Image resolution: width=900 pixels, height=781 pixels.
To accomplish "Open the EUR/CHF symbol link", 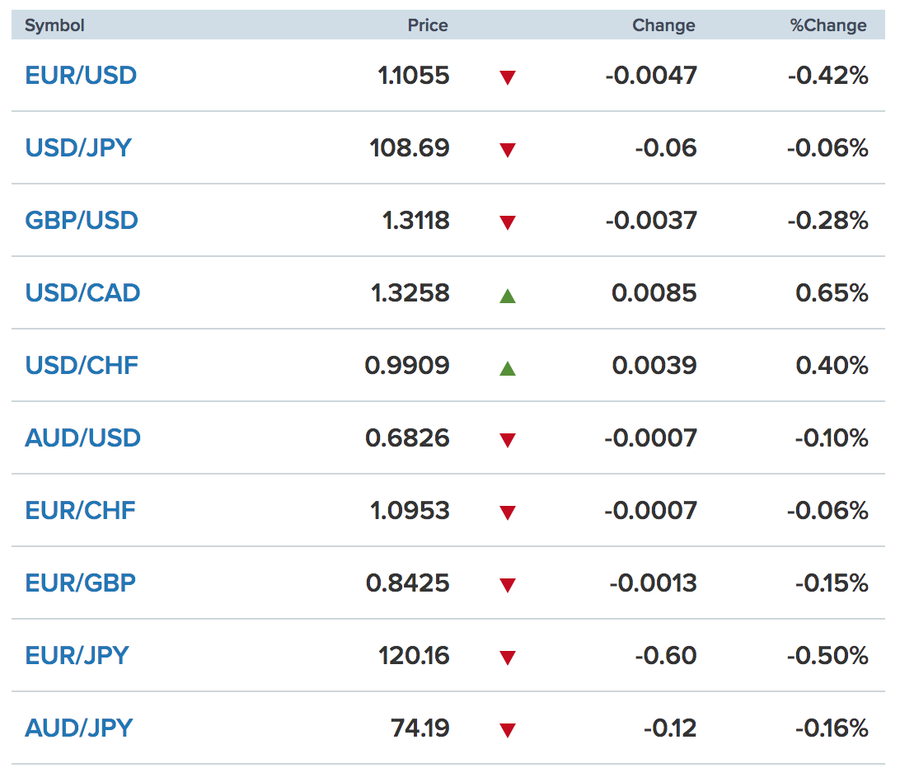I will click(80, 510).
